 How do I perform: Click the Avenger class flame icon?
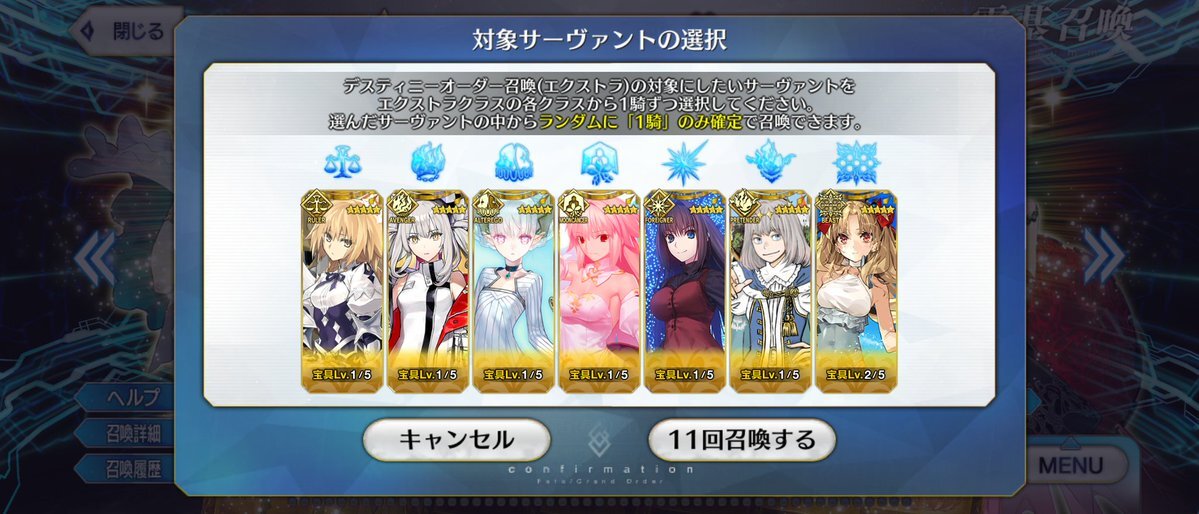tap(427, 163)
